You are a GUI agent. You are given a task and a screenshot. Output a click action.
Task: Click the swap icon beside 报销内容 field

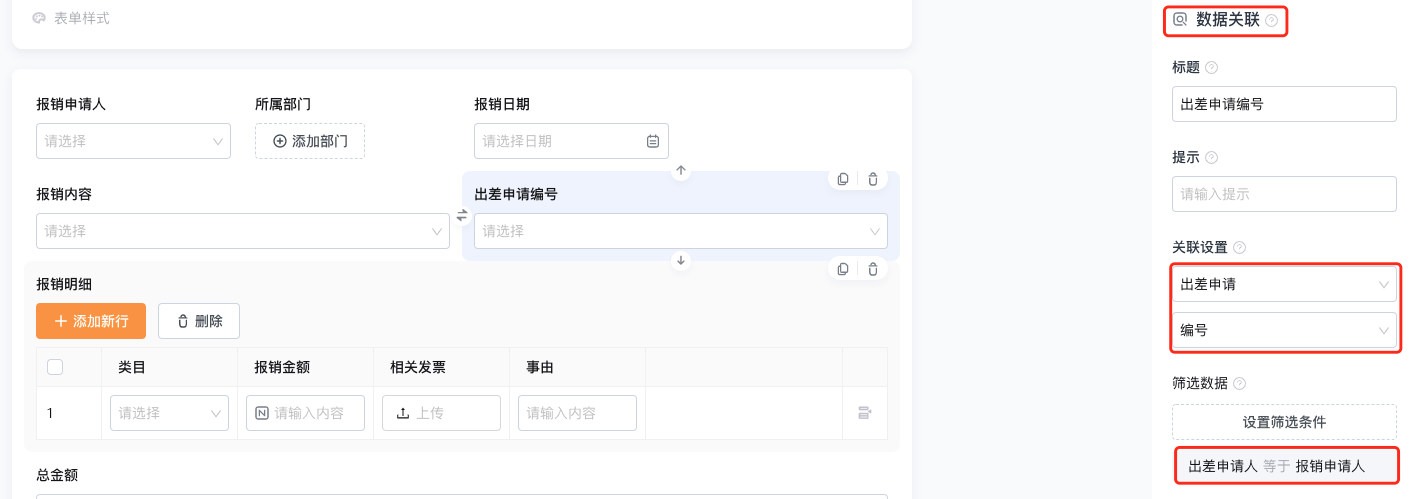[x=462, y=215]
